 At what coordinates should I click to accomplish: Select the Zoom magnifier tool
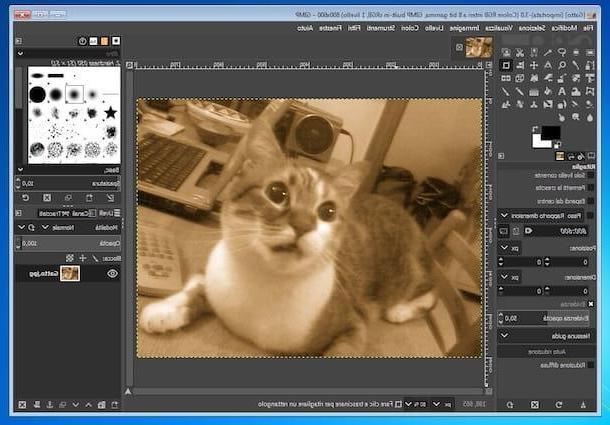(x=562, y=65)
